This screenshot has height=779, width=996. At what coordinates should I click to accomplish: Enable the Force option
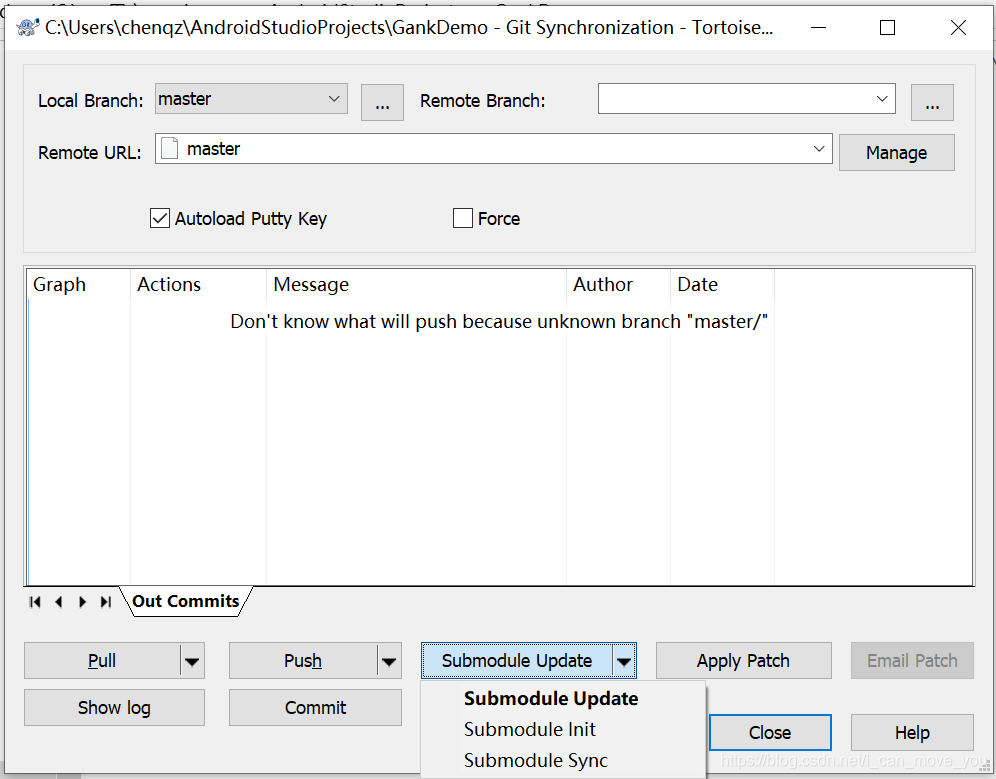(x=462, y=218)
